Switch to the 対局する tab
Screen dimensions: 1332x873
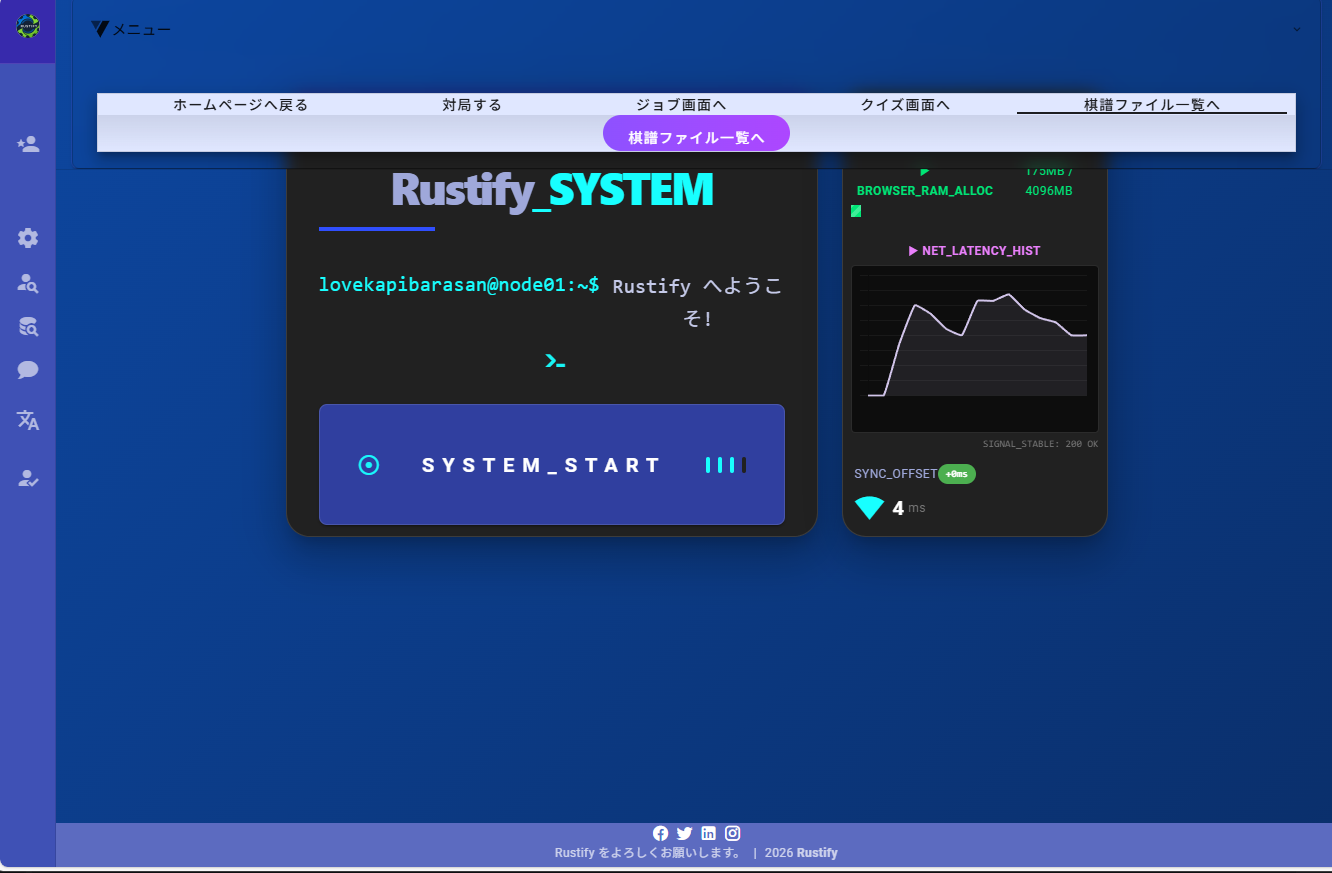pyautogui.click(x=472, y=104)
